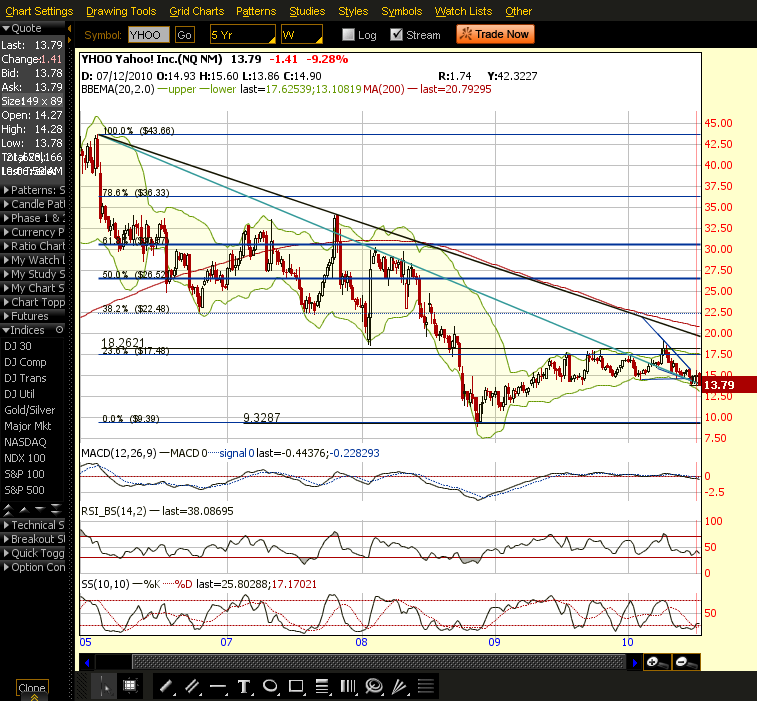This screenshot has width=757, height=701.
Task: Click the left scroll arrow below chart
Action: coord(87,662)
